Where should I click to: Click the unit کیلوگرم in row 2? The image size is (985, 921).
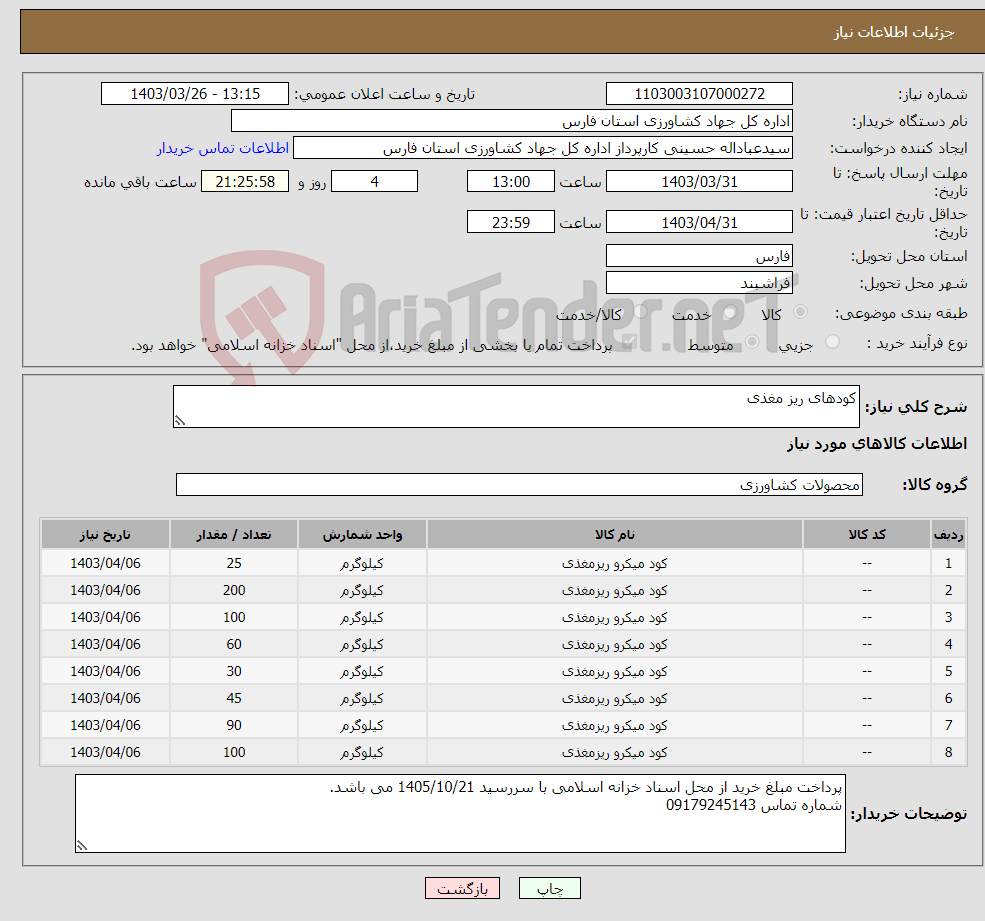[x=362, y=591]
